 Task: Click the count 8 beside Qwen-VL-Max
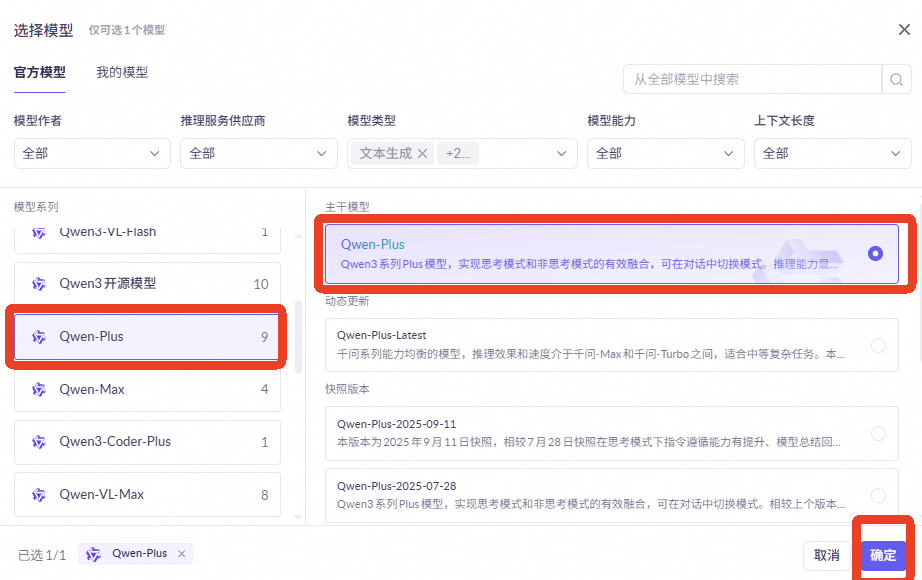click(x=265, y=495)
